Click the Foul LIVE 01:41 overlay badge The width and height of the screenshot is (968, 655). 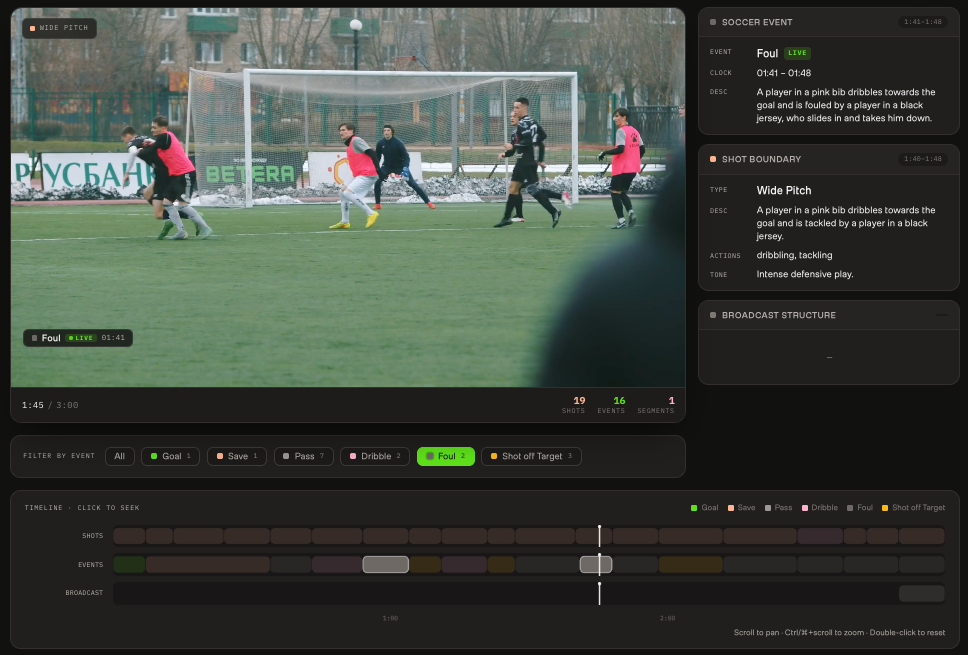point(78,338)
